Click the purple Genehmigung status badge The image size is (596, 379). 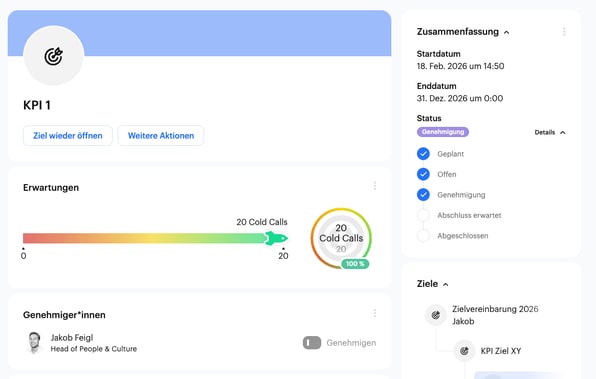click(x=443, y=132)
